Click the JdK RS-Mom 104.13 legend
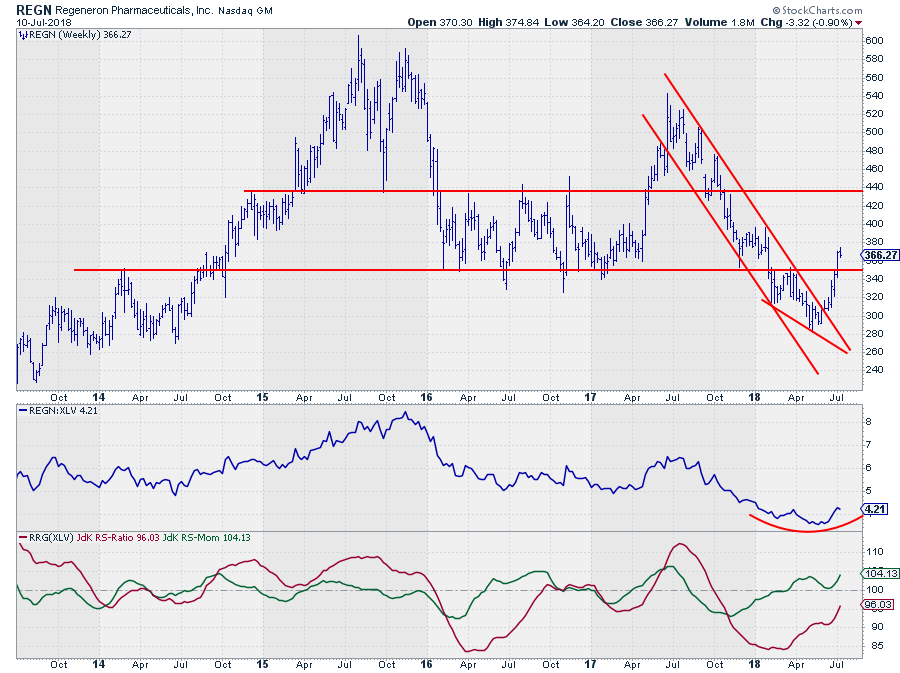 (x=207, y=538)
